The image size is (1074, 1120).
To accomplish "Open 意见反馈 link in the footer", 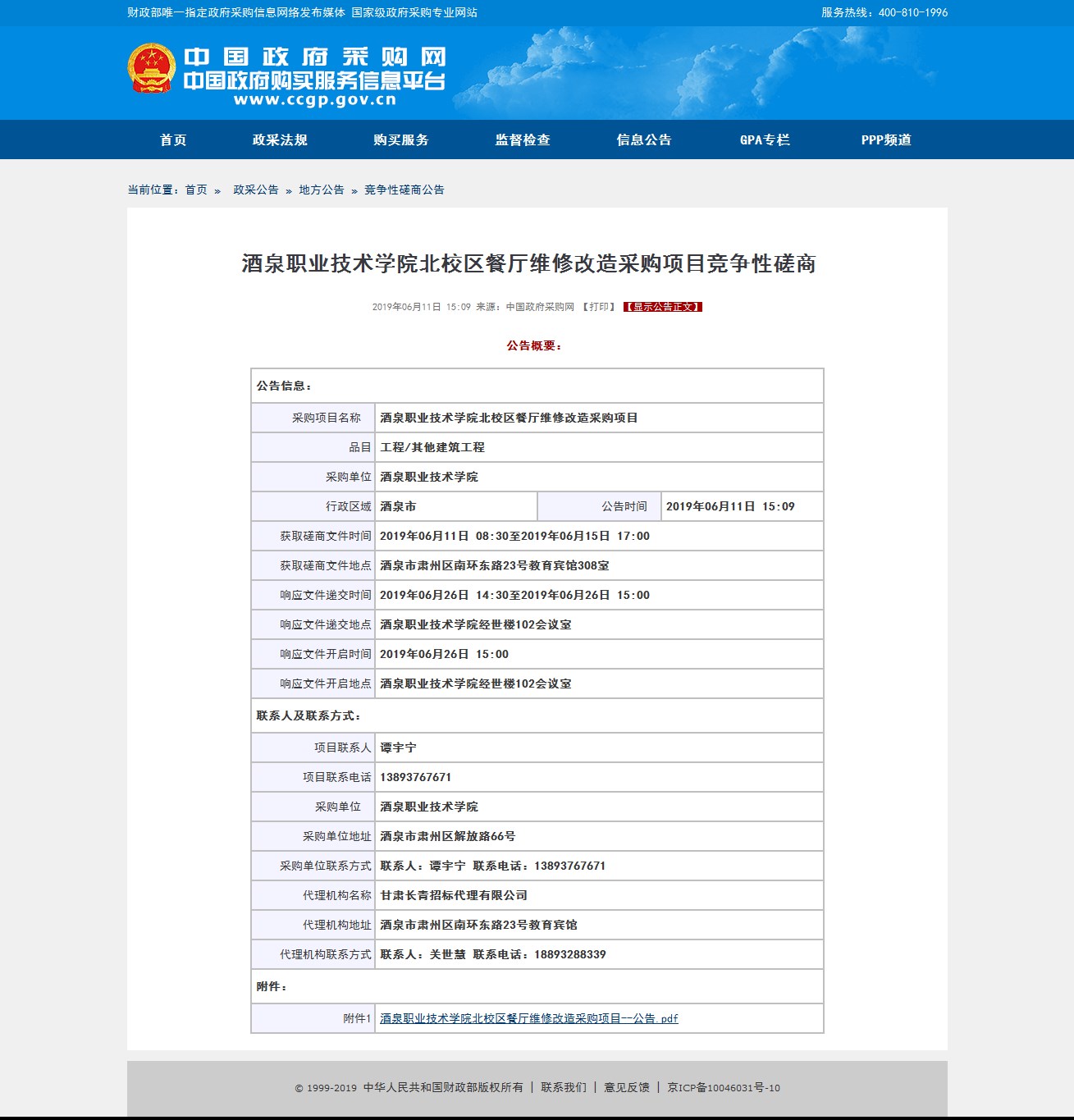I will tap(627, 1087).
